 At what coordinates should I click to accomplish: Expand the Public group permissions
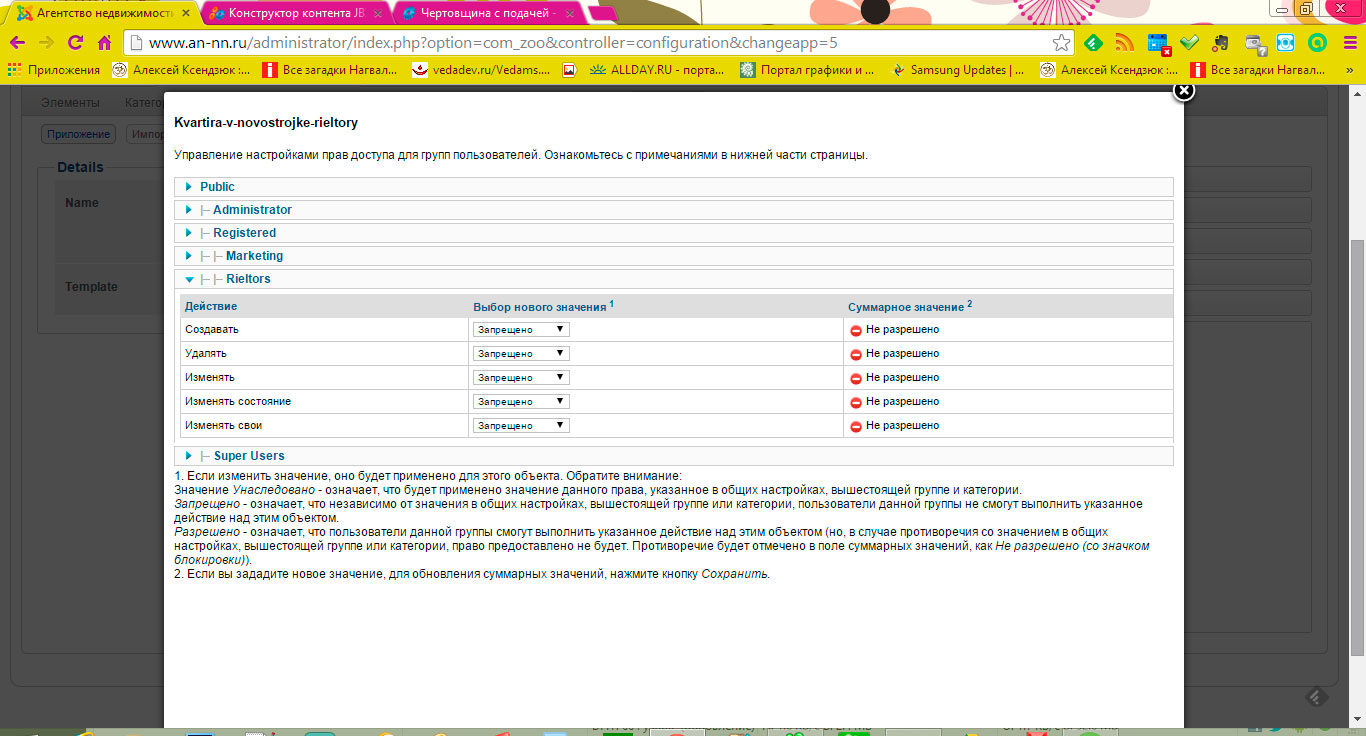click(217, 187)
